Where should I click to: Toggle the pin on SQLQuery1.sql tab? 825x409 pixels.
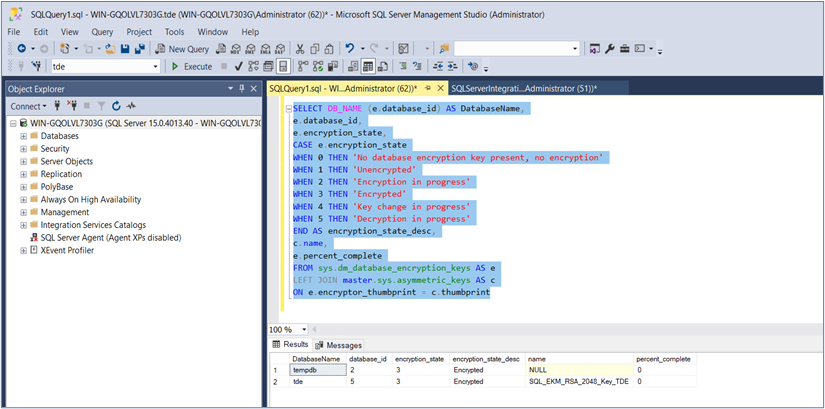click(x=428, y=88)
